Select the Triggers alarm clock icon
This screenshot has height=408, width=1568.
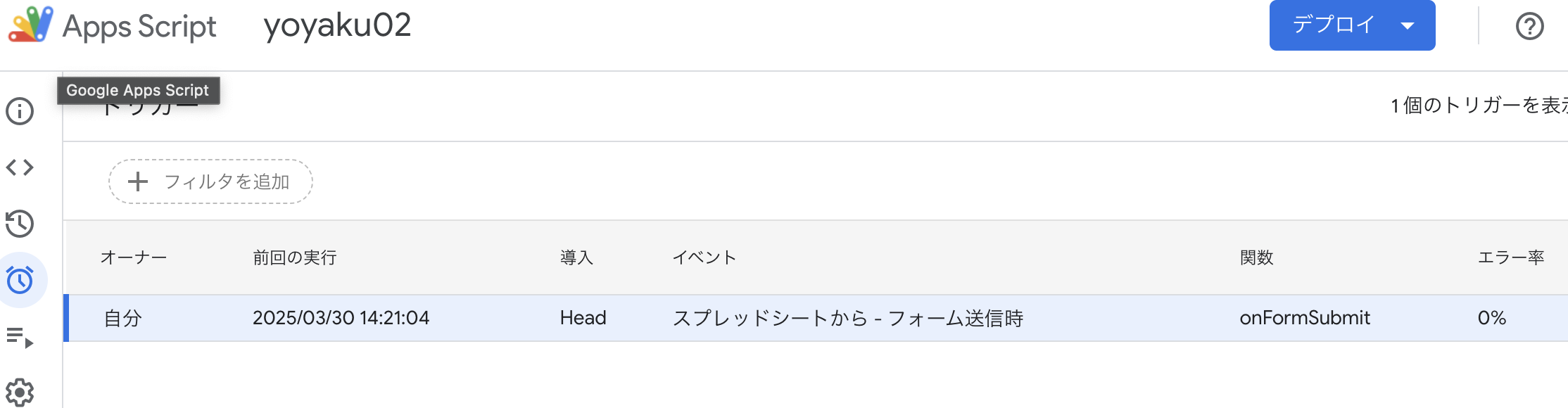click(19, 280)
